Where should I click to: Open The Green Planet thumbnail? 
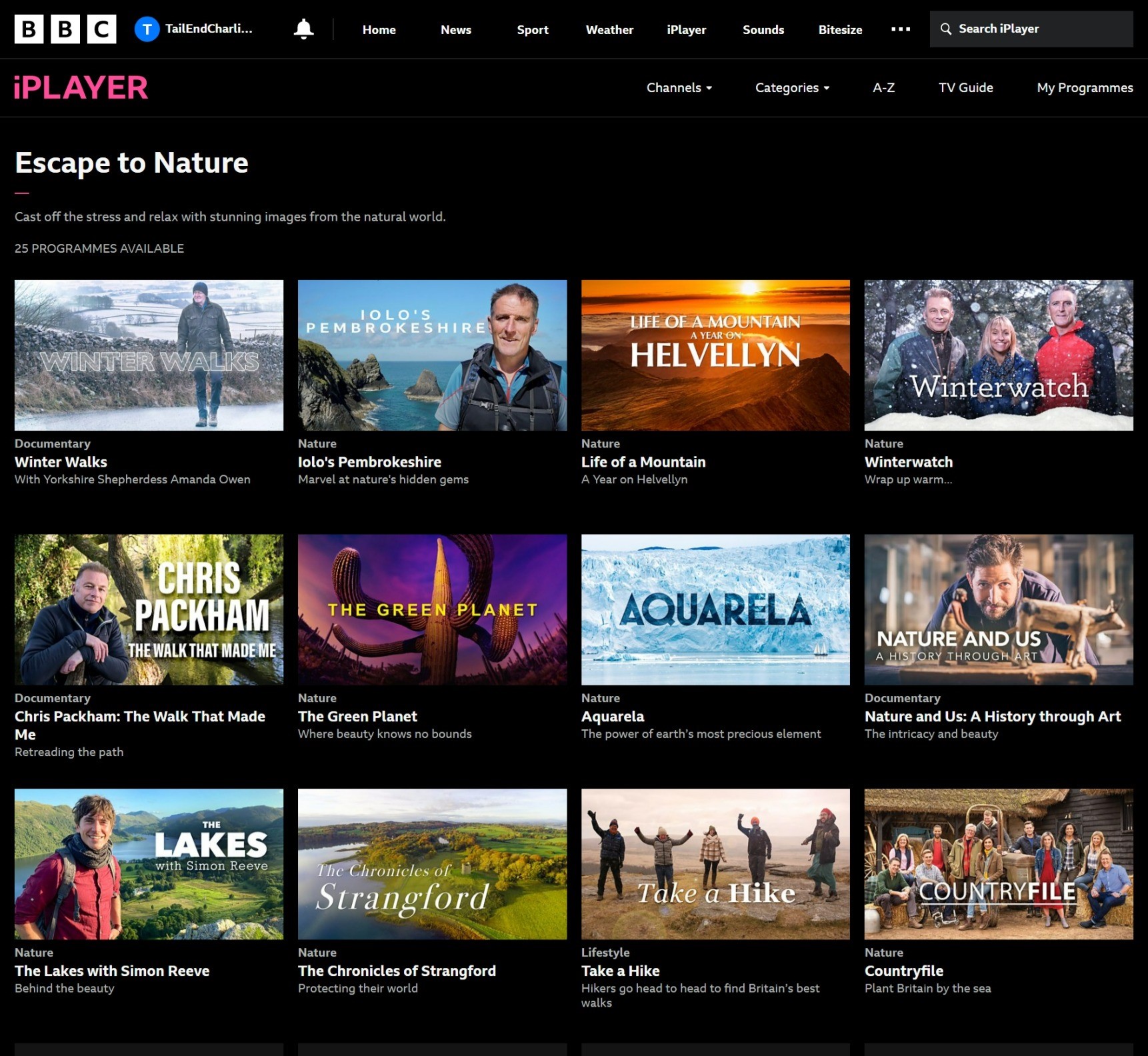[x=432, y=609]
